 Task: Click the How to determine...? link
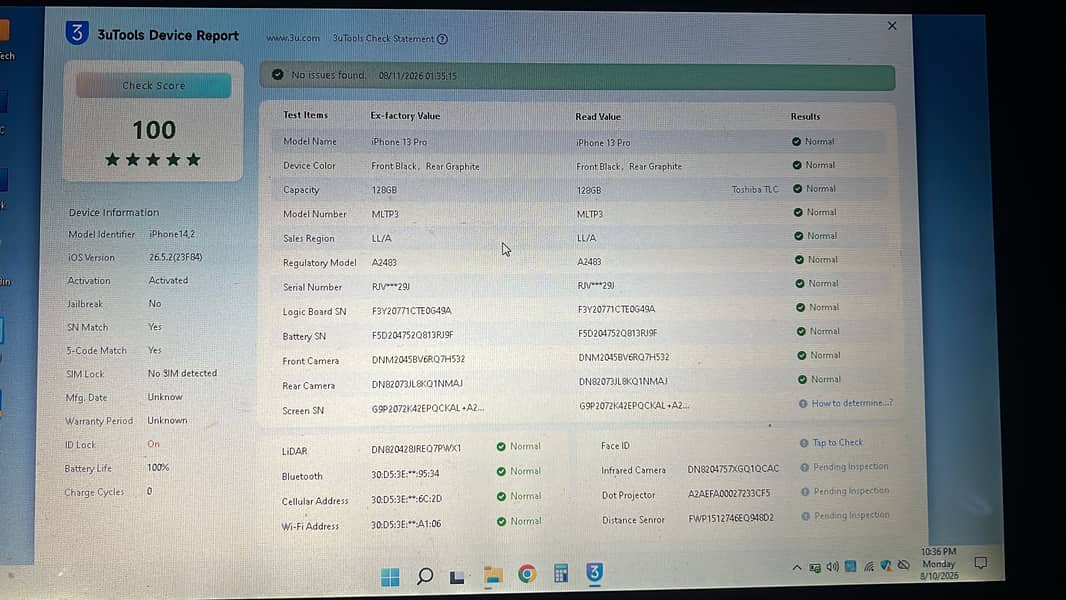point(852,403)
